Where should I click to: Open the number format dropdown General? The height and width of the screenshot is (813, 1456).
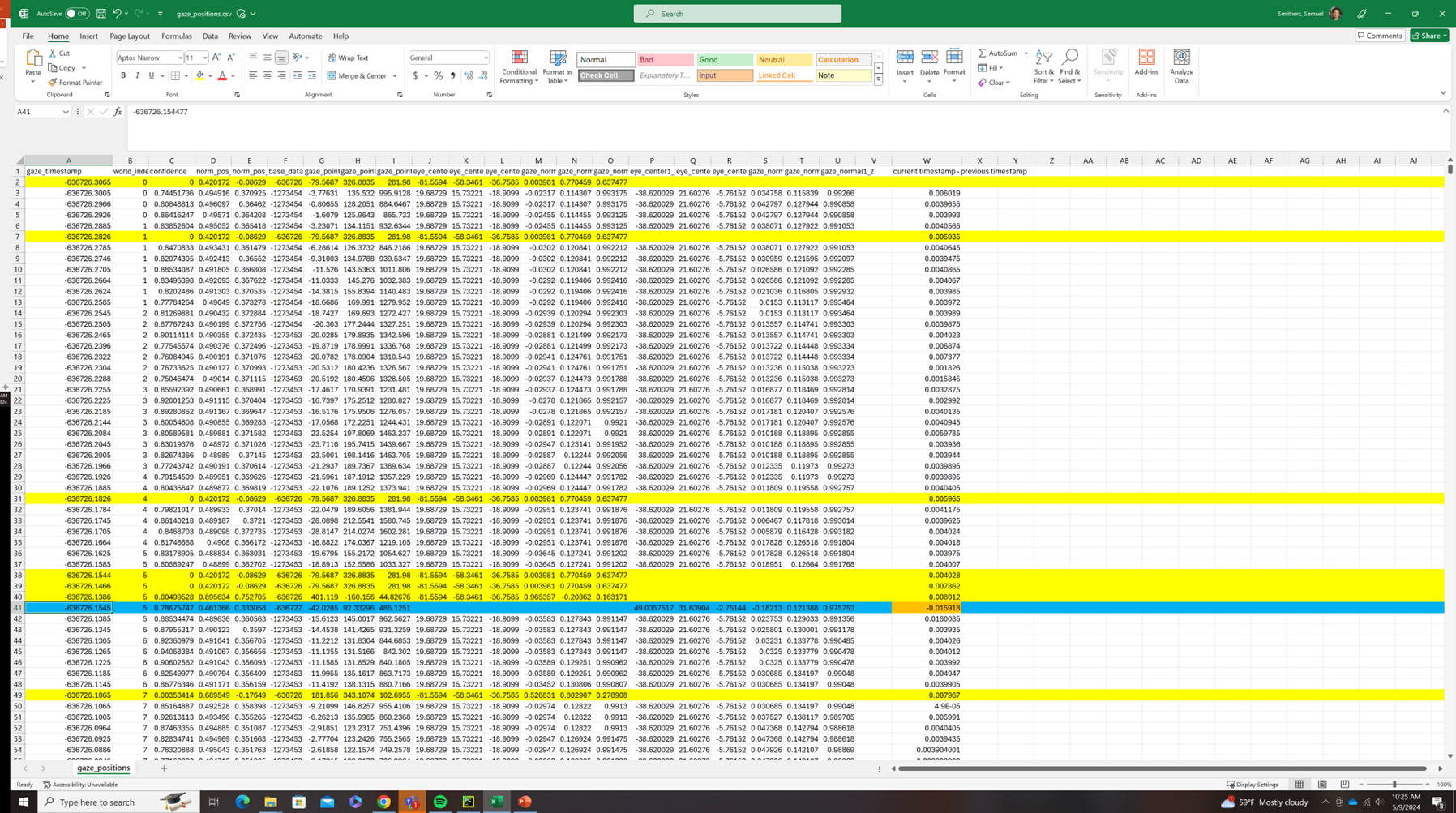point(486,58)
